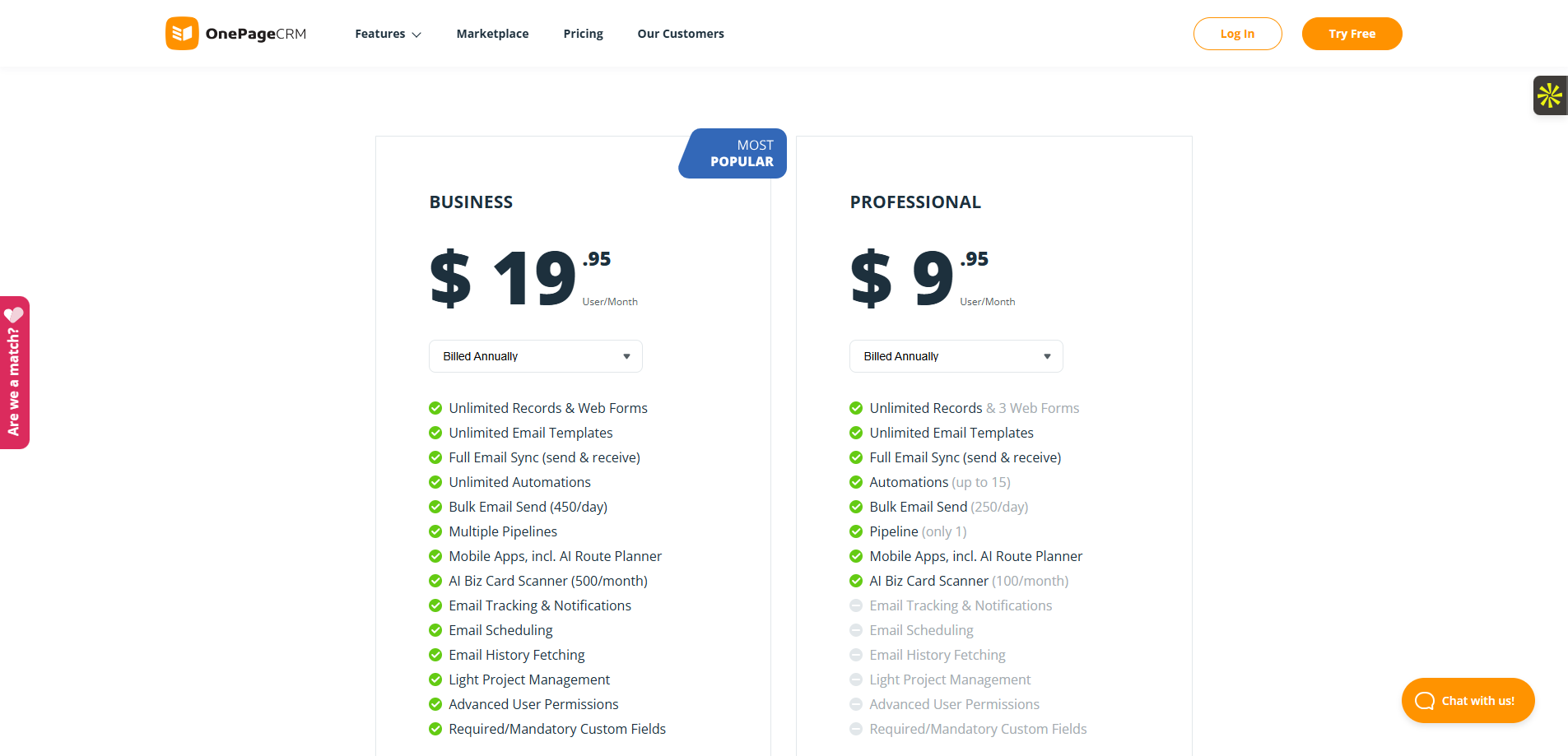
Task: Click grey icon beside Light Project Management in Professional
Action: pos(856,679)
